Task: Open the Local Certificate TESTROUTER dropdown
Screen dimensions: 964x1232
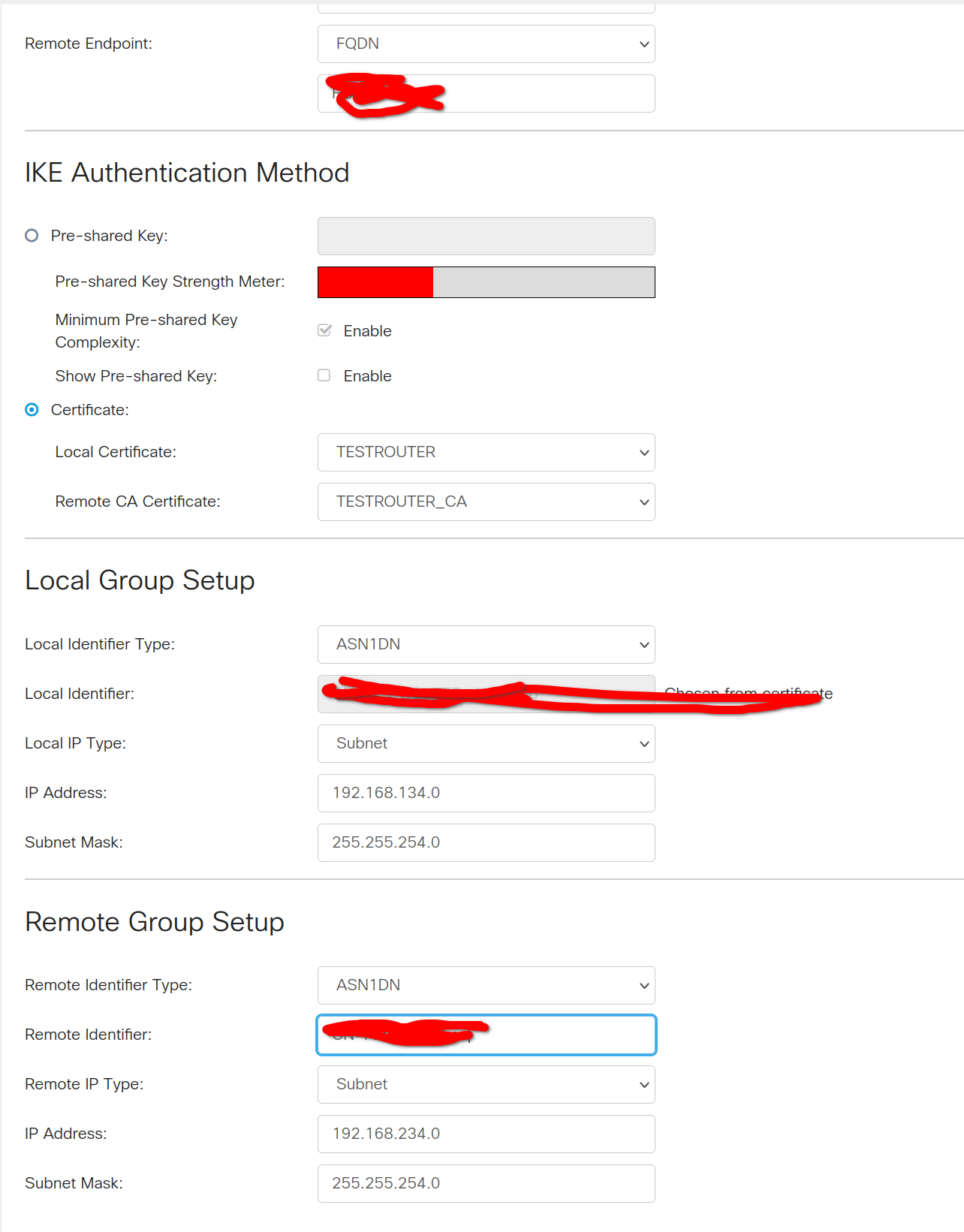Action: [486, 453]
